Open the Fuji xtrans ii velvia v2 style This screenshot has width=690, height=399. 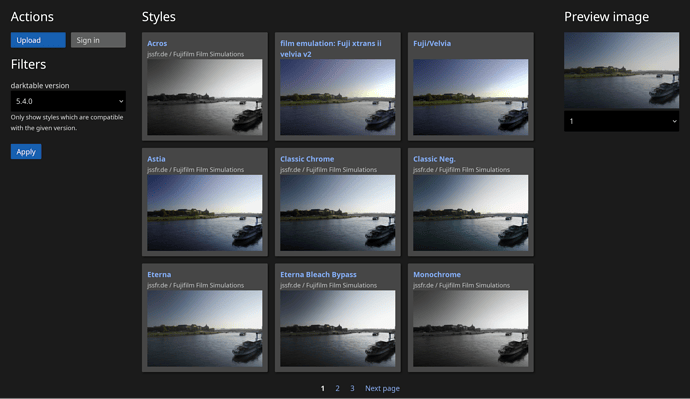[330, 48]
